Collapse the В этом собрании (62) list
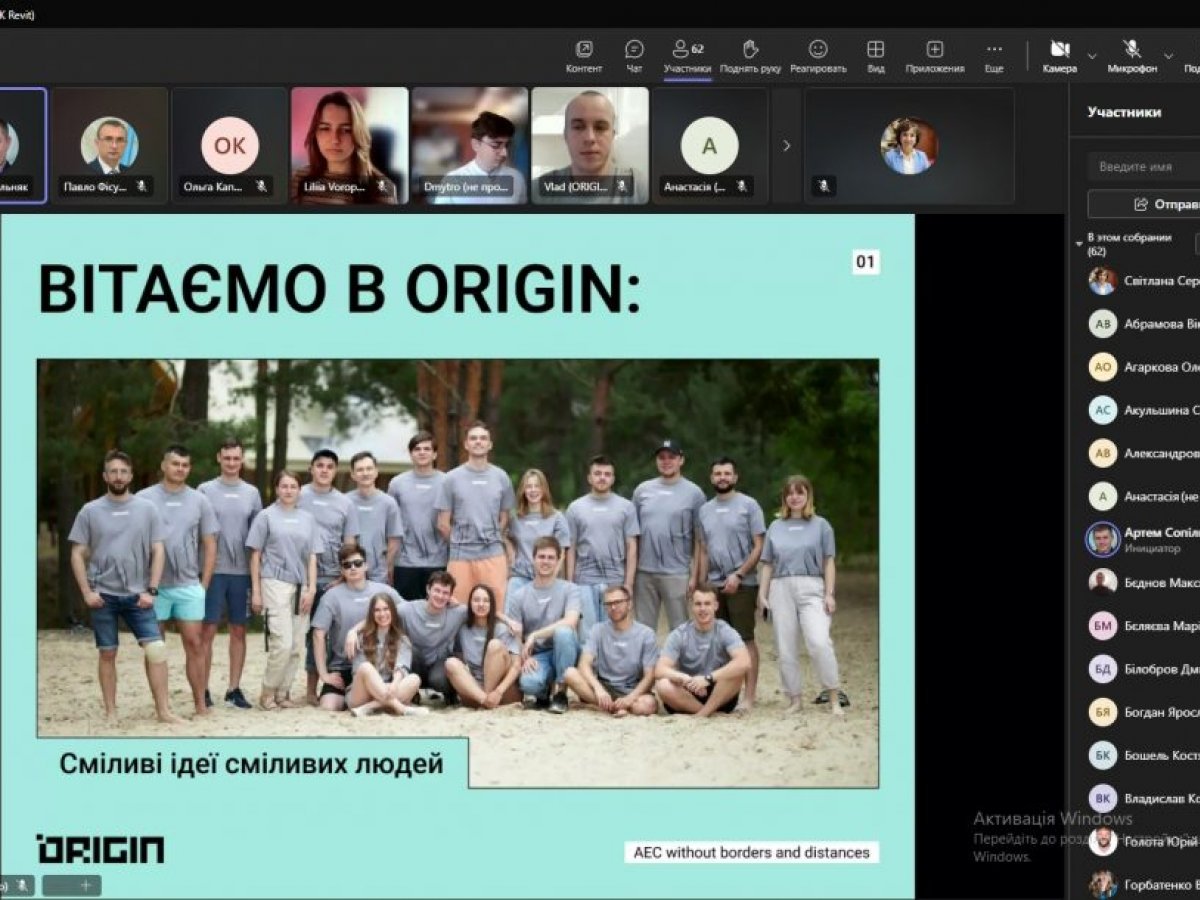Viewport: 1200px width, 900px height. tap(1079, 243)
